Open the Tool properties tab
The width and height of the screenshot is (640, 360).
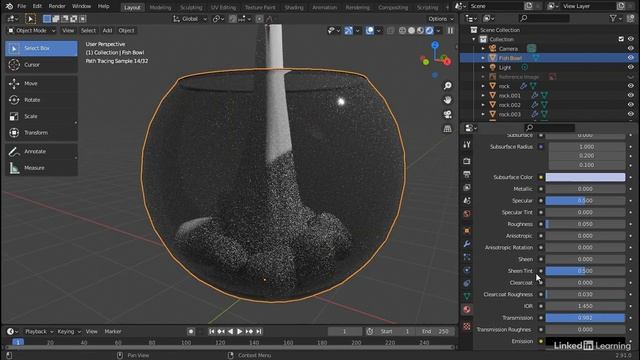click(467, 144)
